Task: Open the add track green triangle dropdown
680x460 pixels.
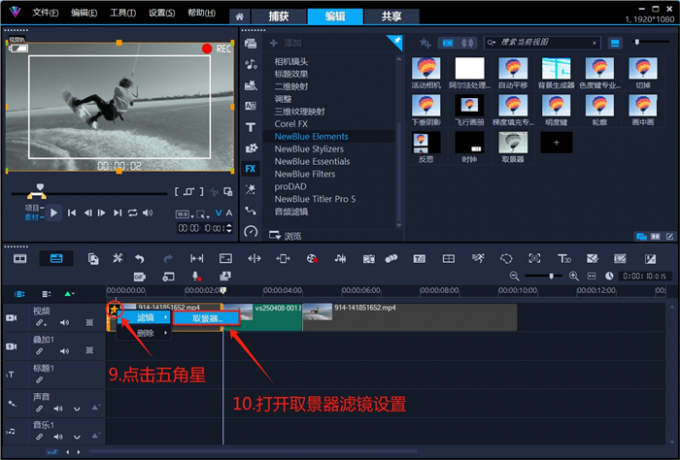Action: click(69, 294)
